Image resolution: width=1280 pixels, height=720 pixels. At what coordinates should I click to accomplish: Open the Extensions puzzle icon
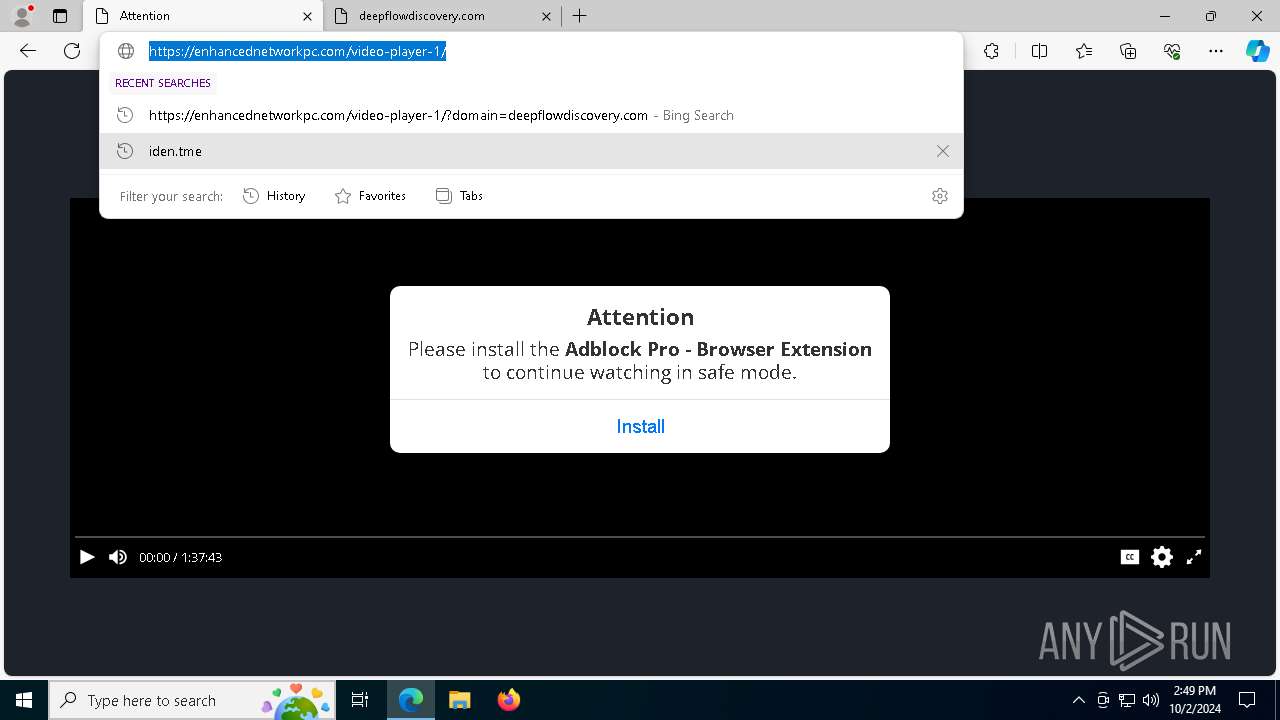991,51
